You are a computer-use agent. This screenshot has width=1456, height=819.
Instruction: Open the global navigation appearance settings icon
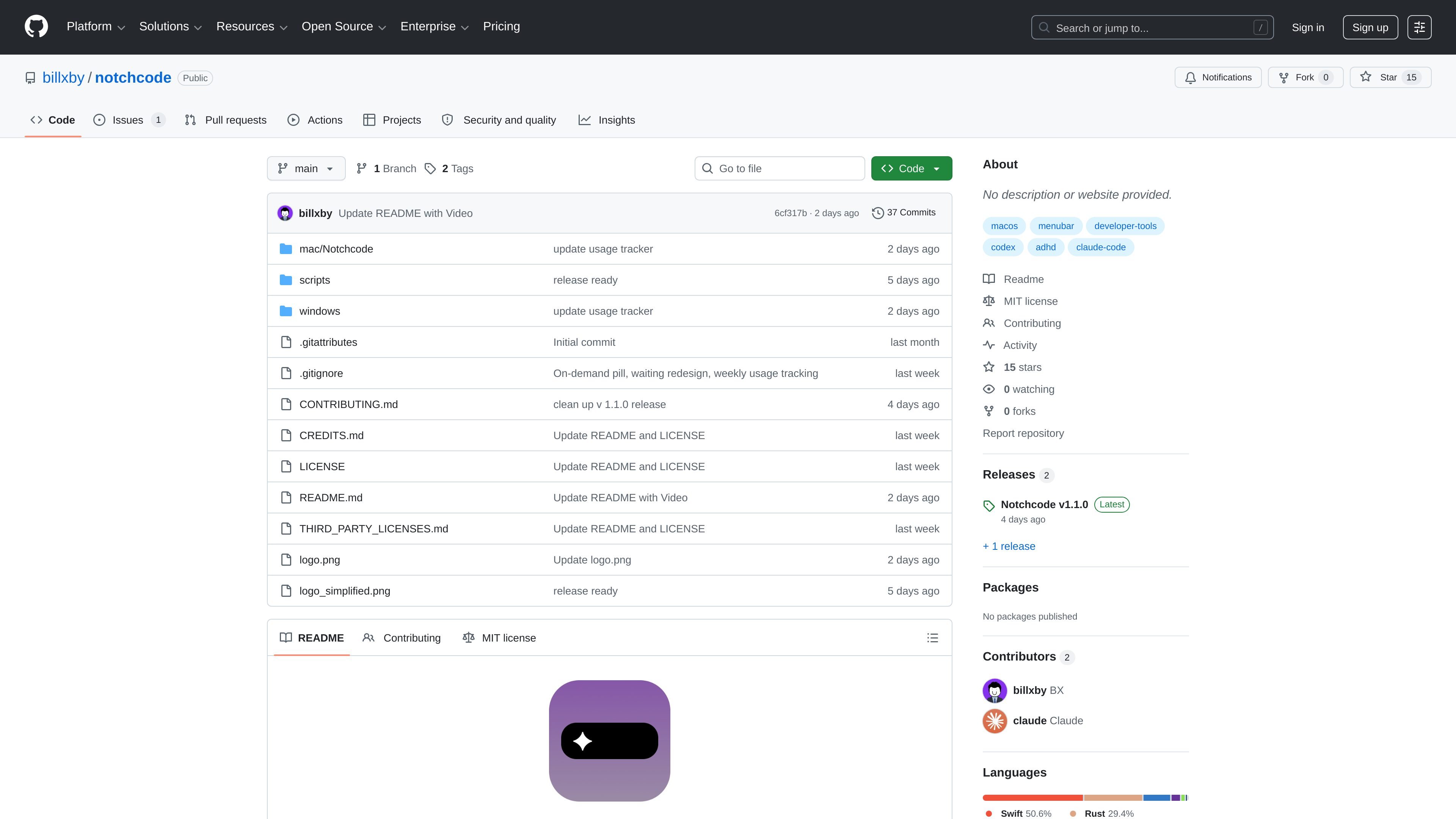click(x=1419, y=27)
